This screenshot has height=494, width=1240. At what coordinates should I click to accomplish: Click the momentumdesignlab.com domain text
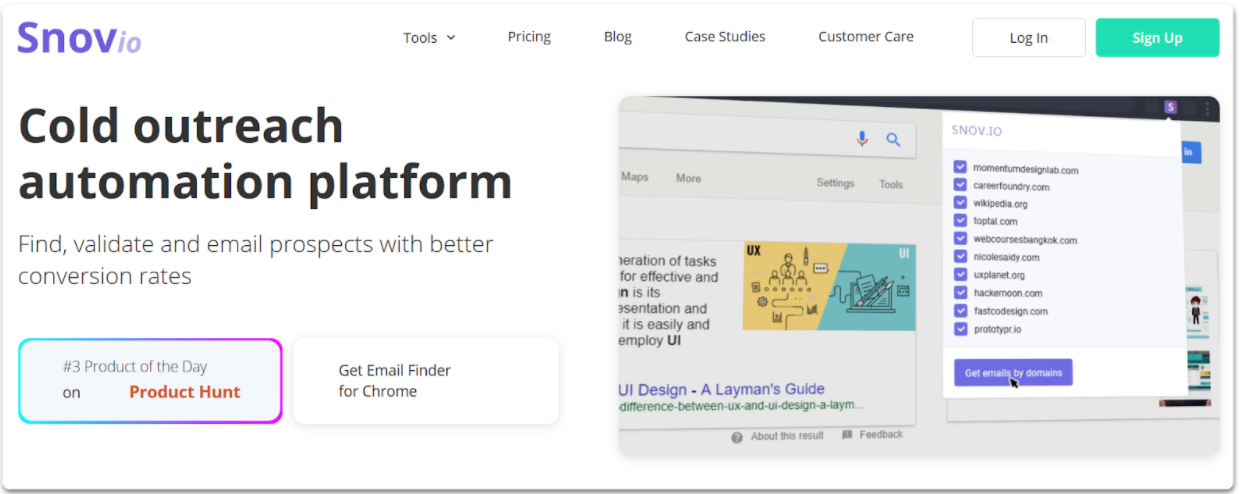pyautogui.click(x=1025, y=169)
